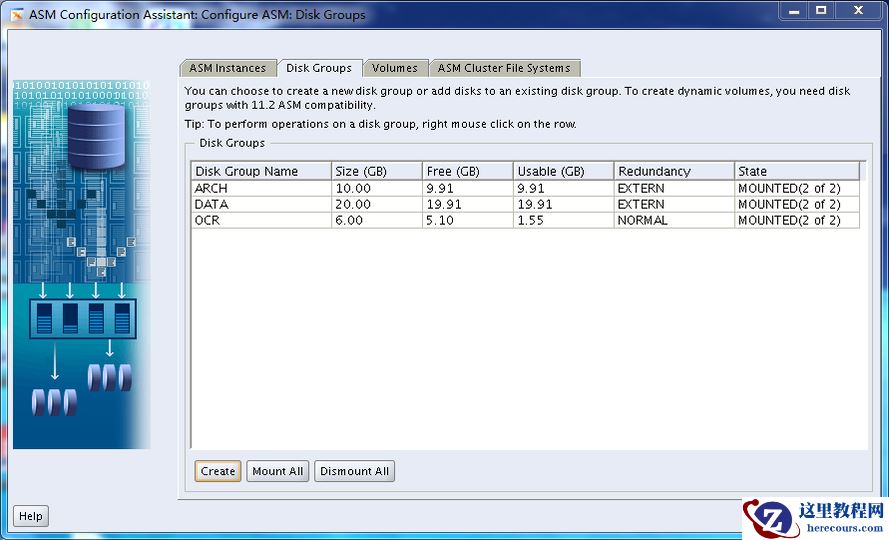Viewport: 889px width, 540px height.
Task: Click the Mount All button
Action: coord(277,471)
